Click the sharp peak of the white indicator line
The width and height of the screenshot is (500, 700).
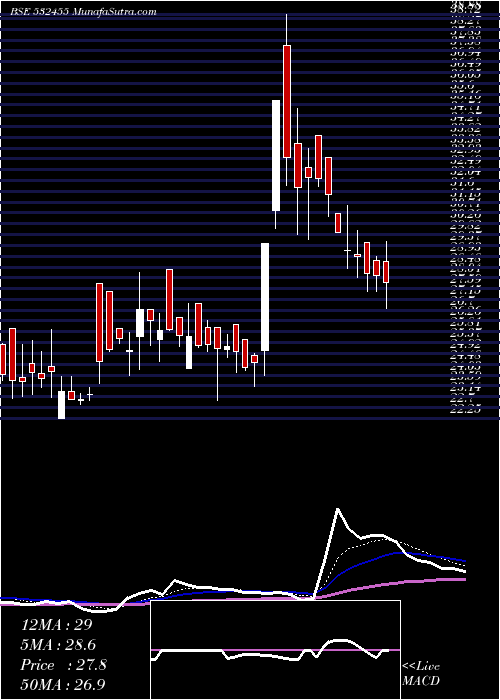[338, 508]
